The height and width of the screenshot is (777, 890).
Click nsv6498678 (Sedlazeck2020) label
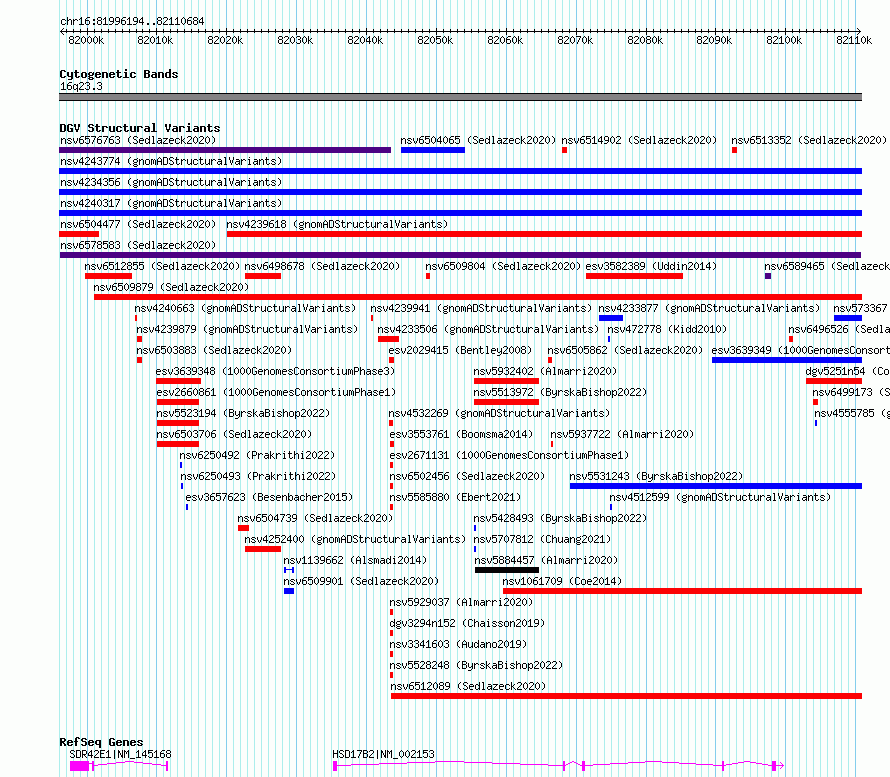tap(322, 266)
